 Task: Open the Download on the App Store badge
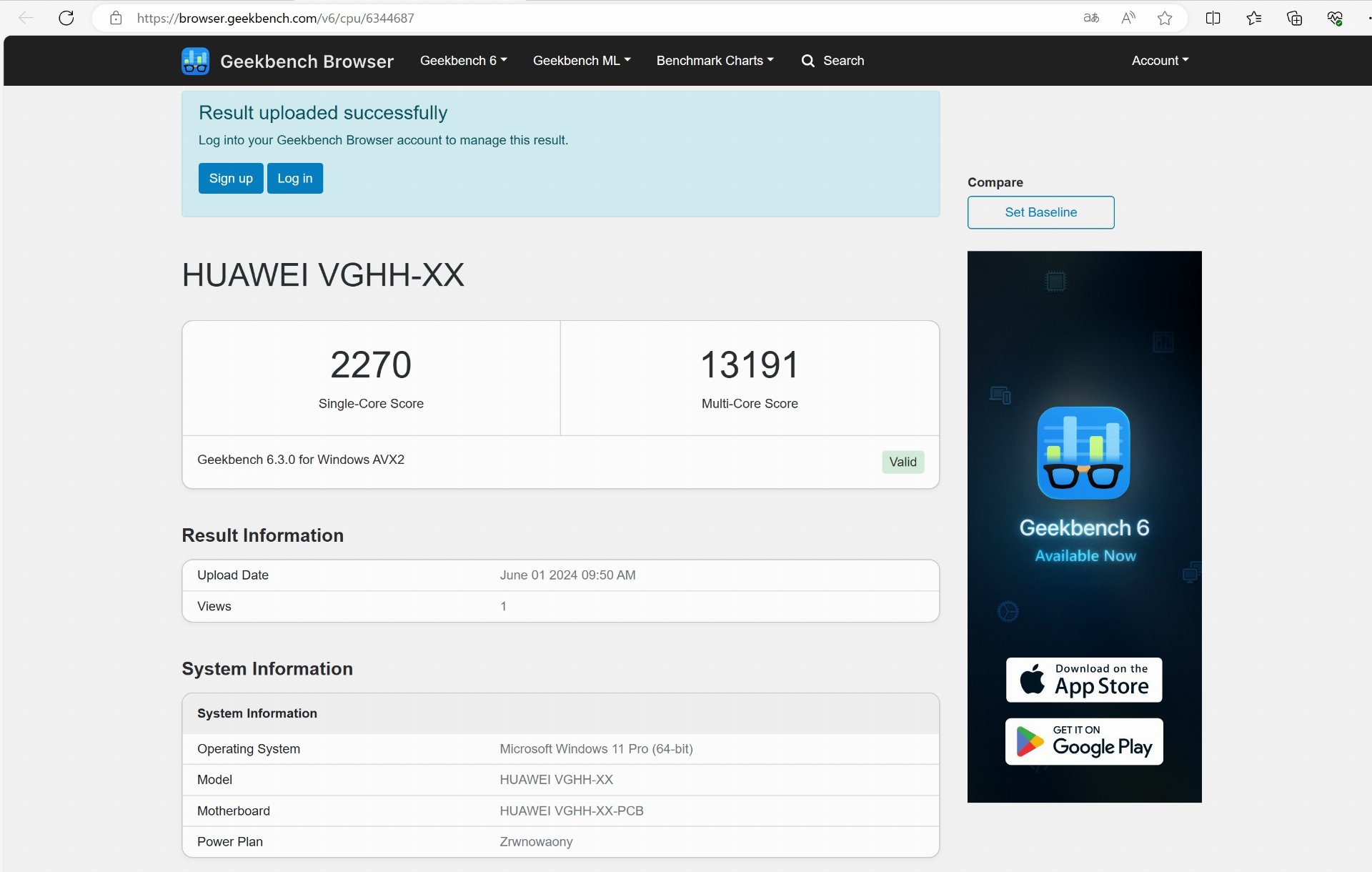[x=1084, y=680]
